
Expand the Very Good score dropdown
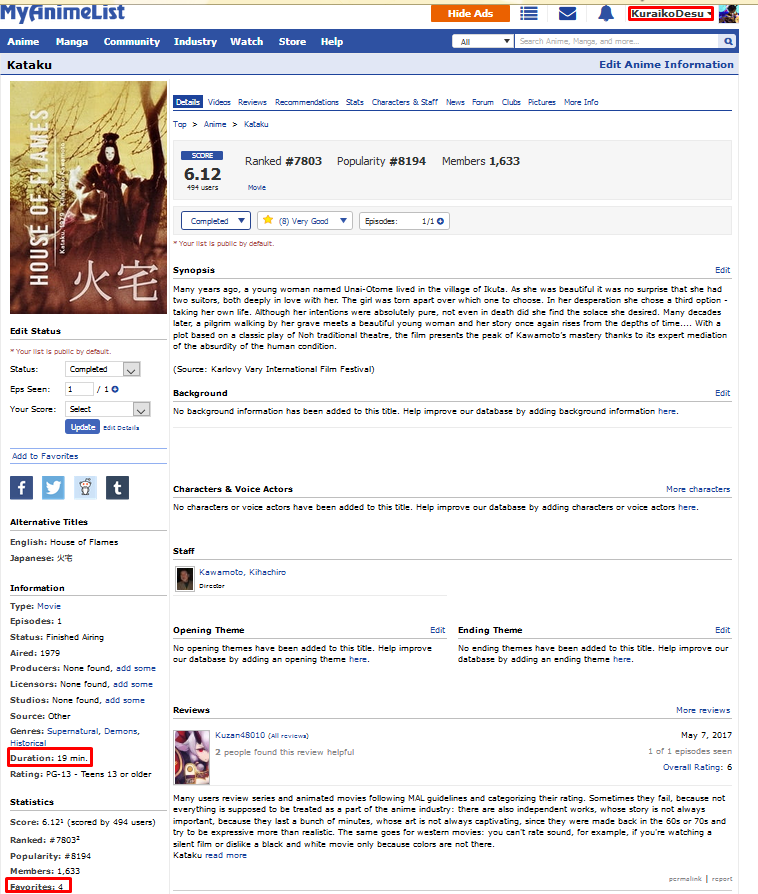[x=305, y=221]
